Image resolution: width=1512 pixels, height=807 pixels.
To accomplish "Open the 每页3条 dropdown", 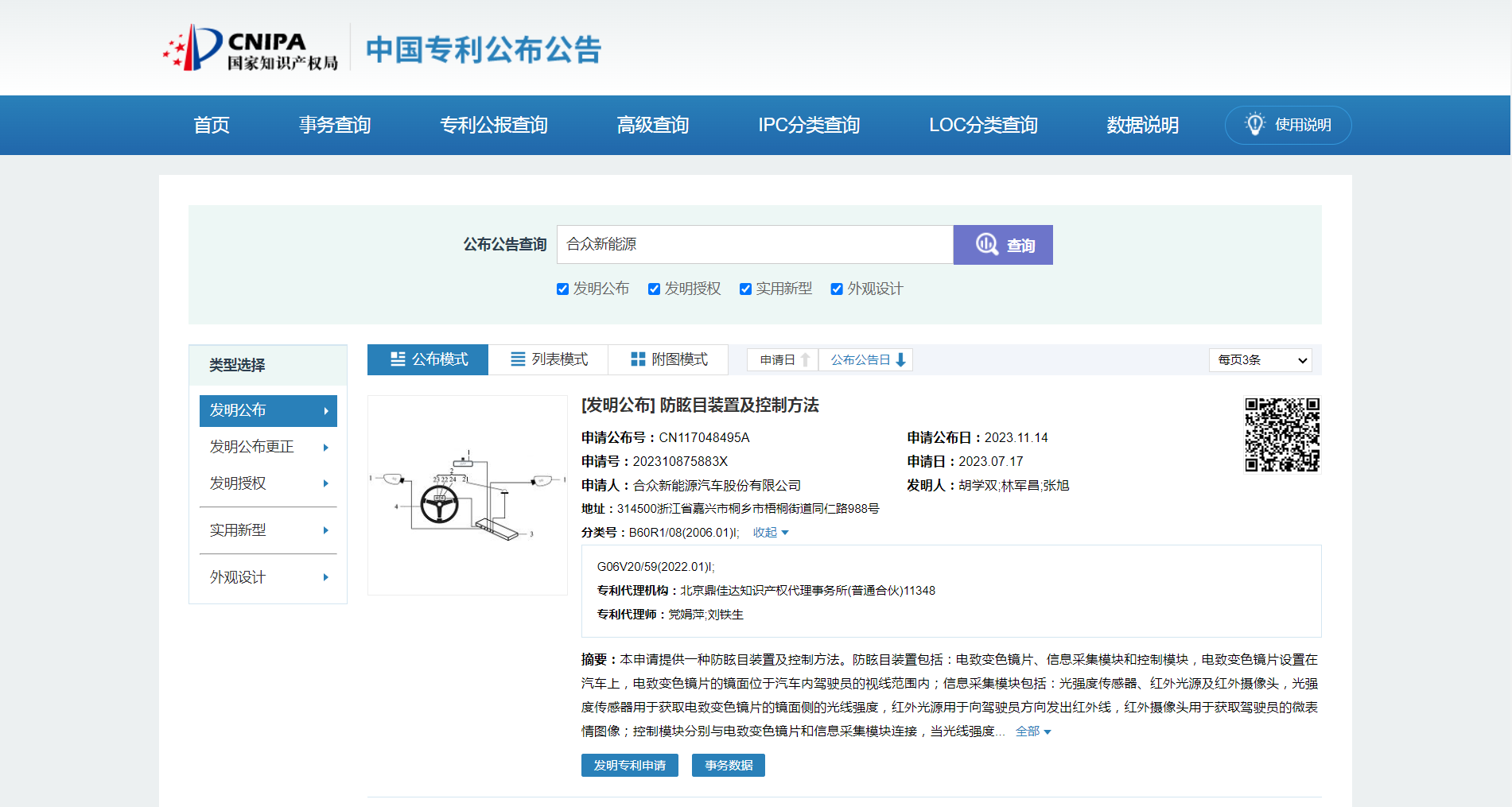I will pos(1261,360).
